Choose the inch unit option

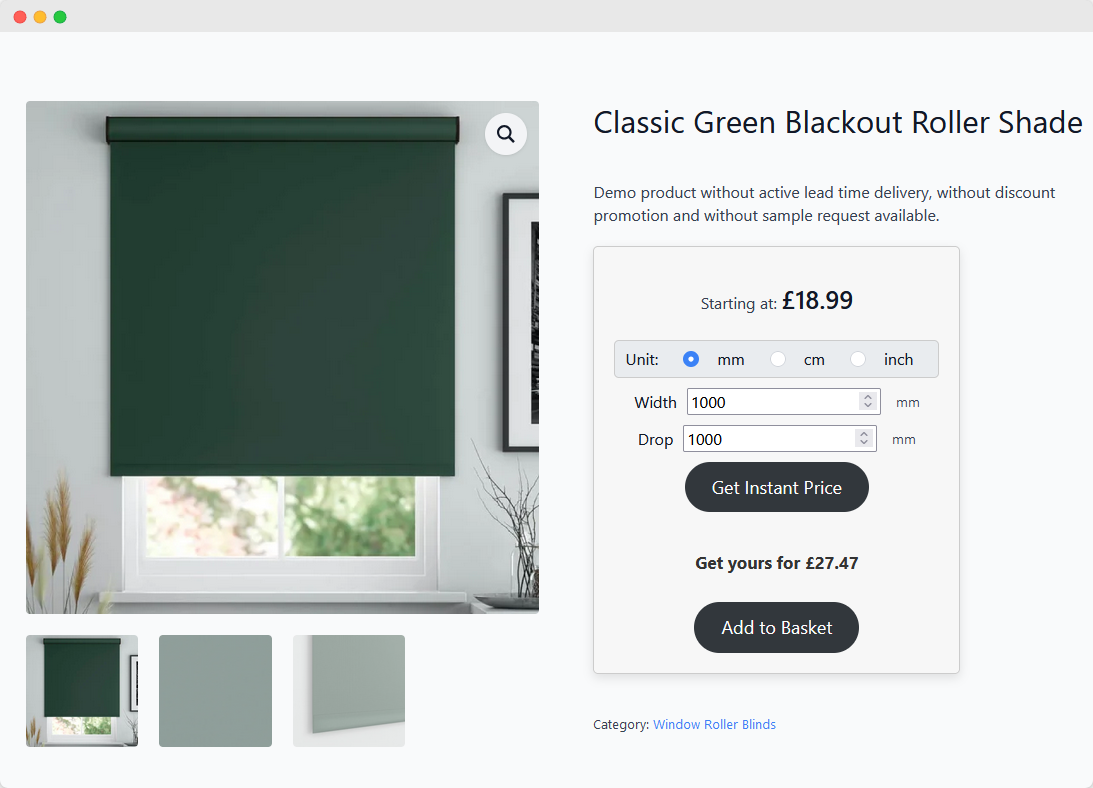pos(858,359)
